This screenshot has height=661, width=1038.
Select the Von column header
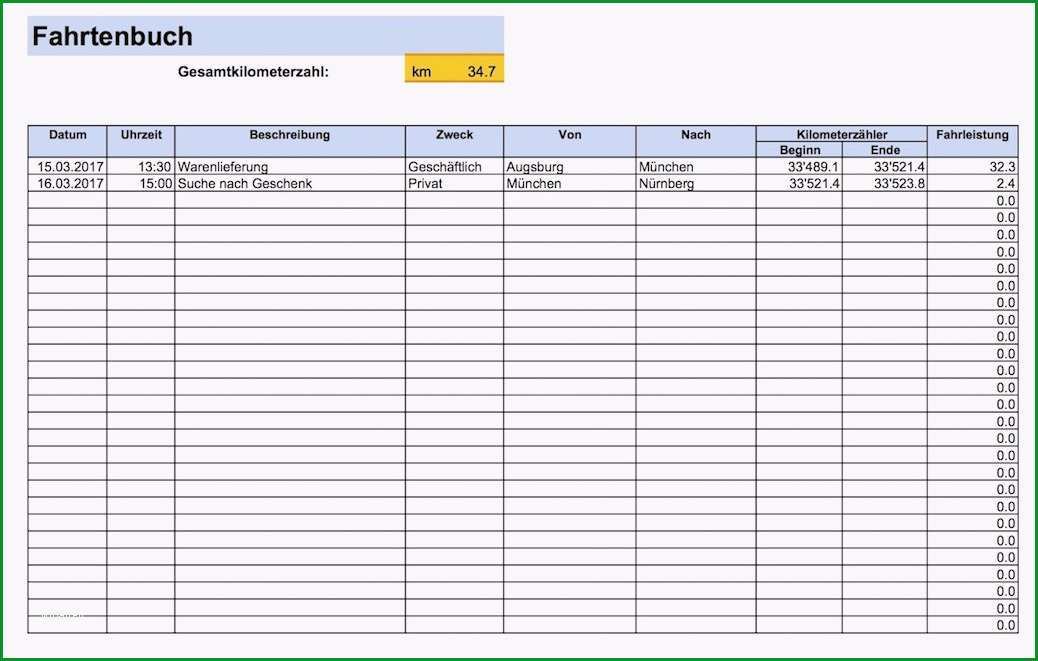pyautogui.click(x=569, y=141)
